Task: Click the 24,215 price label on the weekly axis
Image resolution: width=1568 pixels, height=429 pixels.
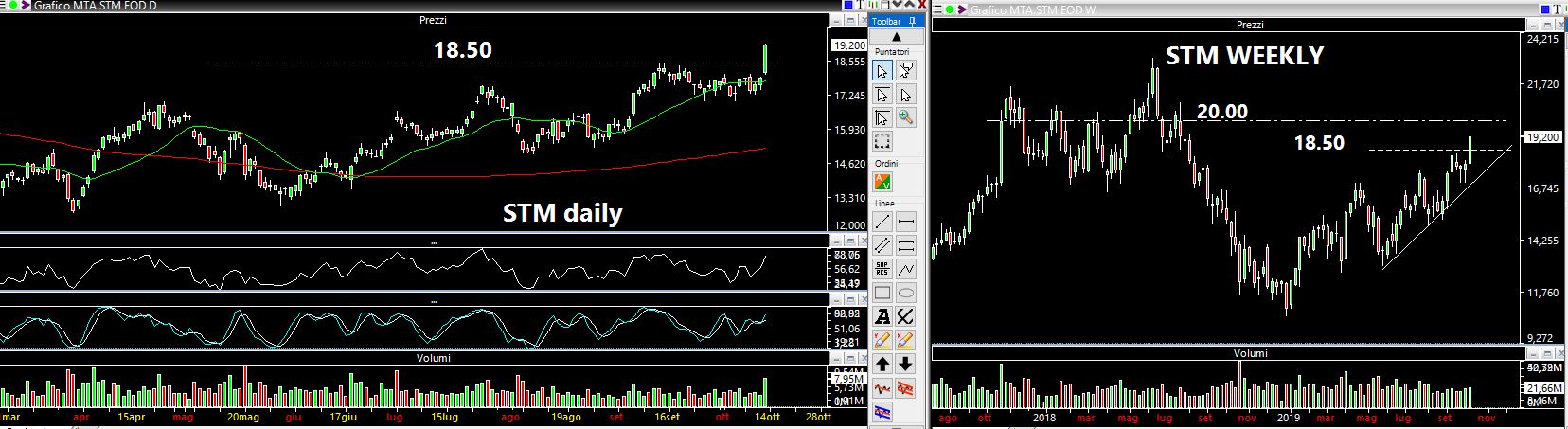Action: pyautogui.click(x=1542, y=39)
